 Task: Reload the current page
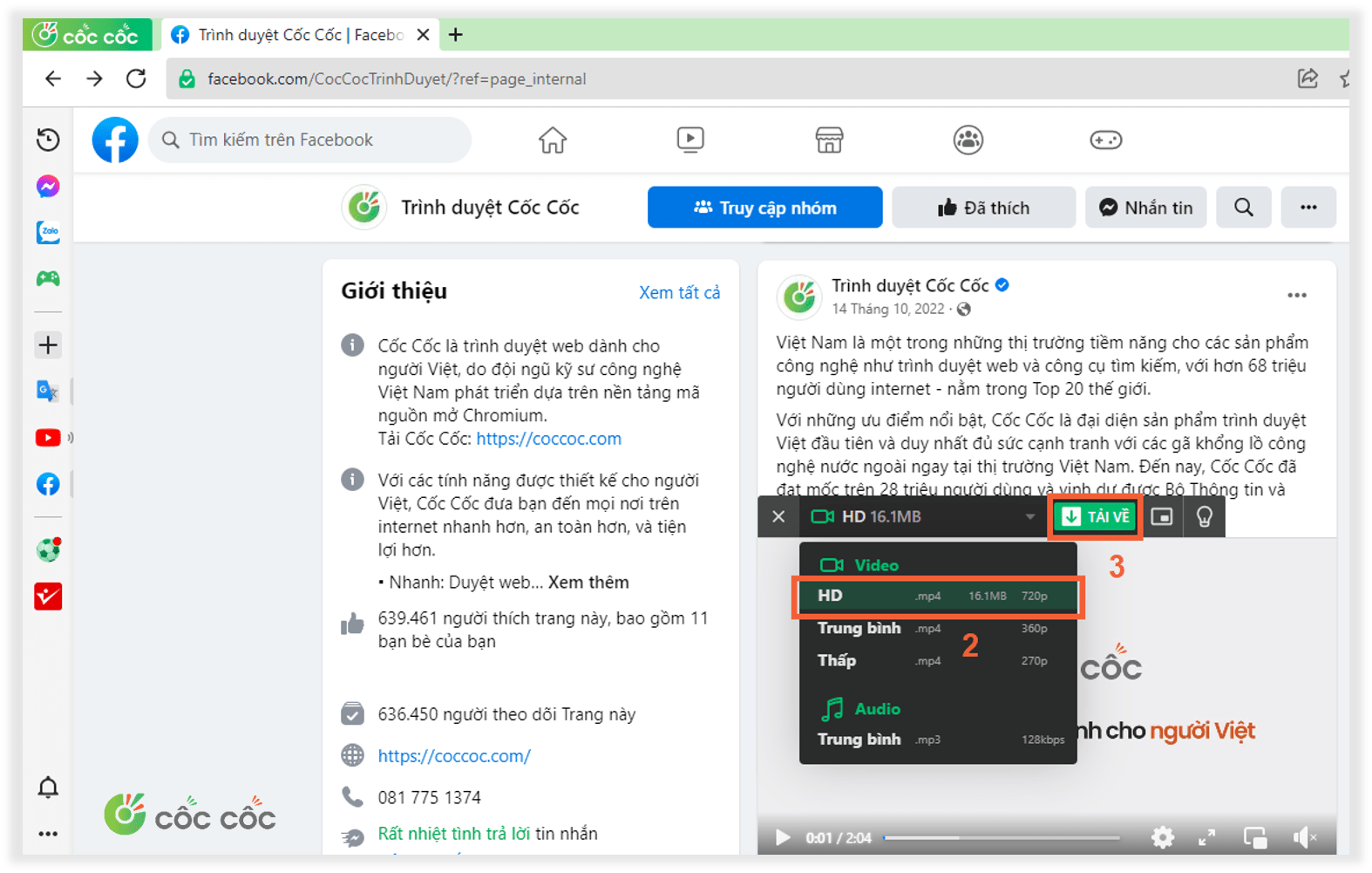[x=136, y=78]
